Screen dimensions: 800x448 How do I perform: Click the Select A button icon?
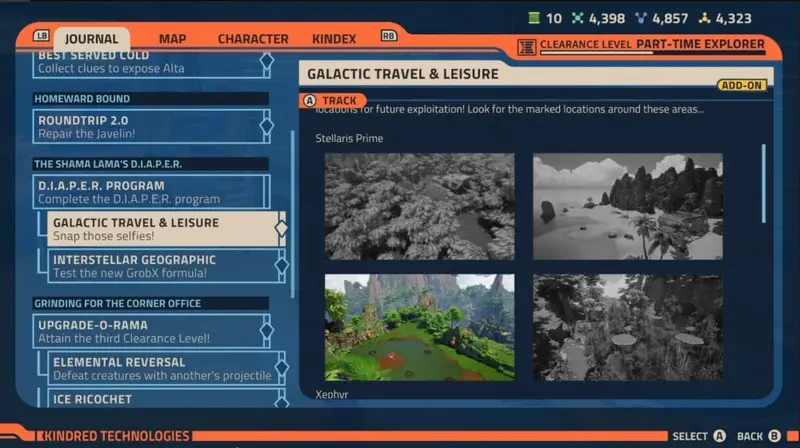719,436
